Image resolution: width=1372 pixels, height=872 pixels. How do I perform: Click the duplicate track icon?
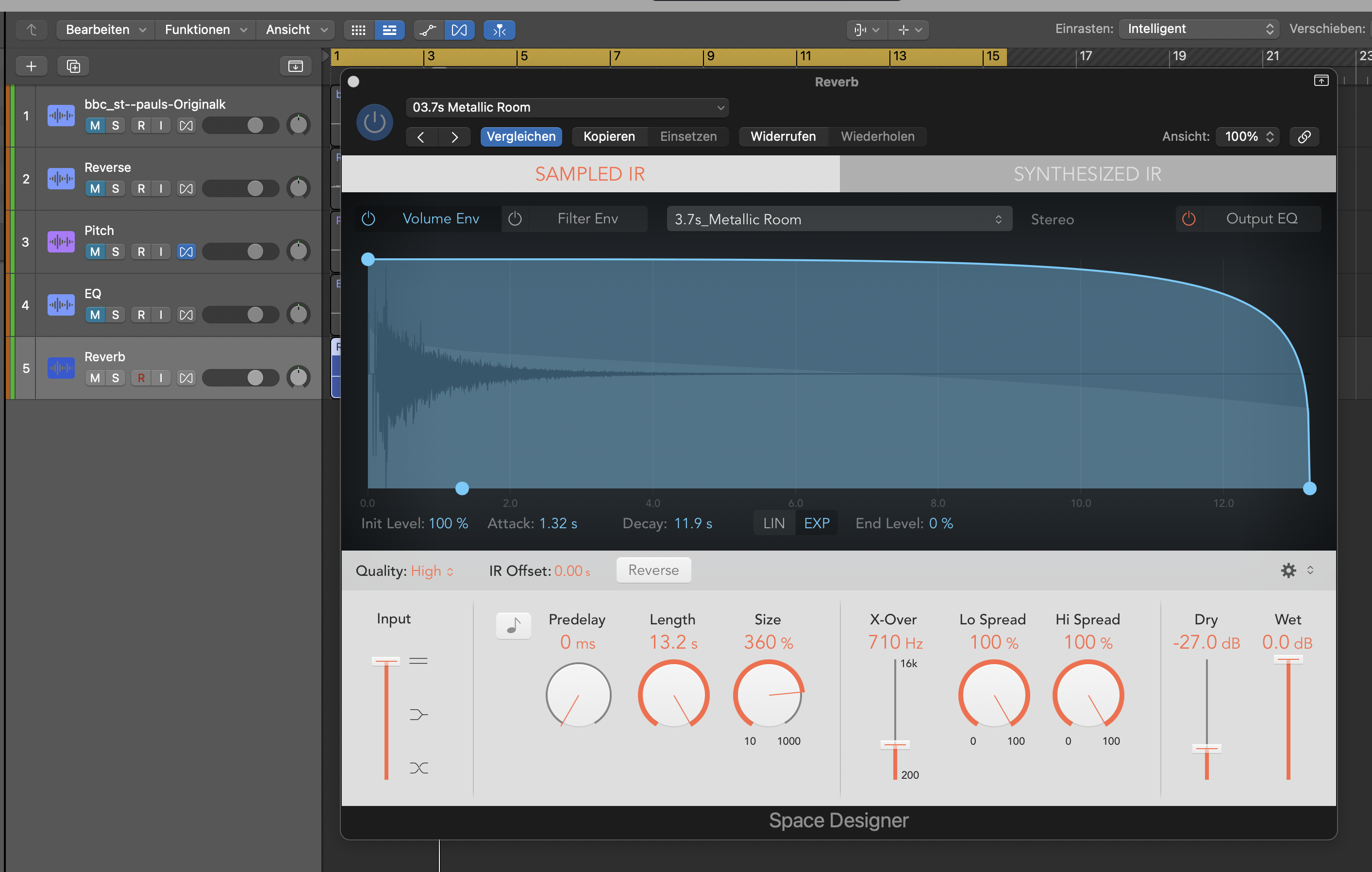pyautogui.click(x=73, y=66)
